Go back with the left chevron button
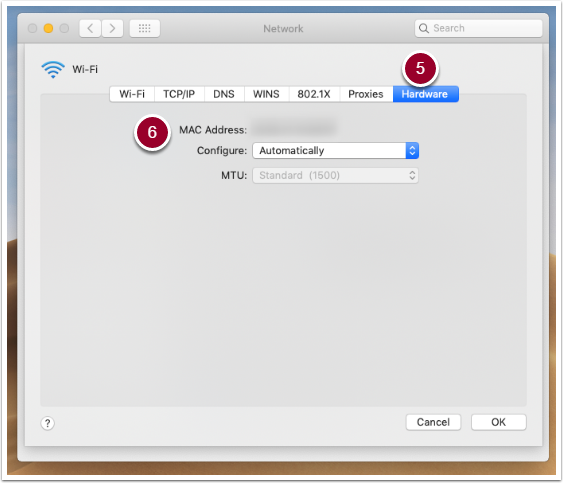 [90, 28]
